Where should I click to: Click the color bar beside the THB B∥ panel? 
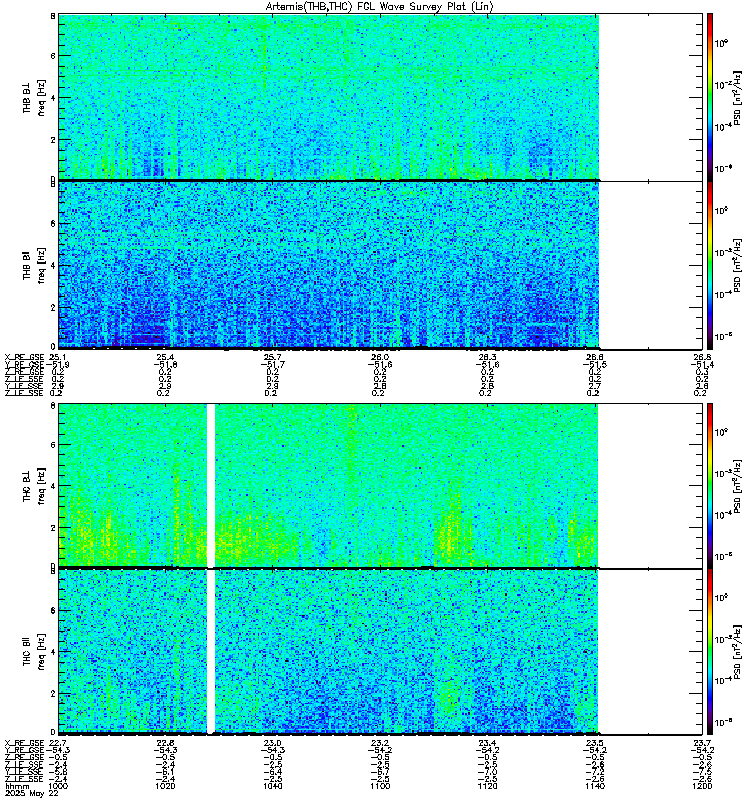710,265
